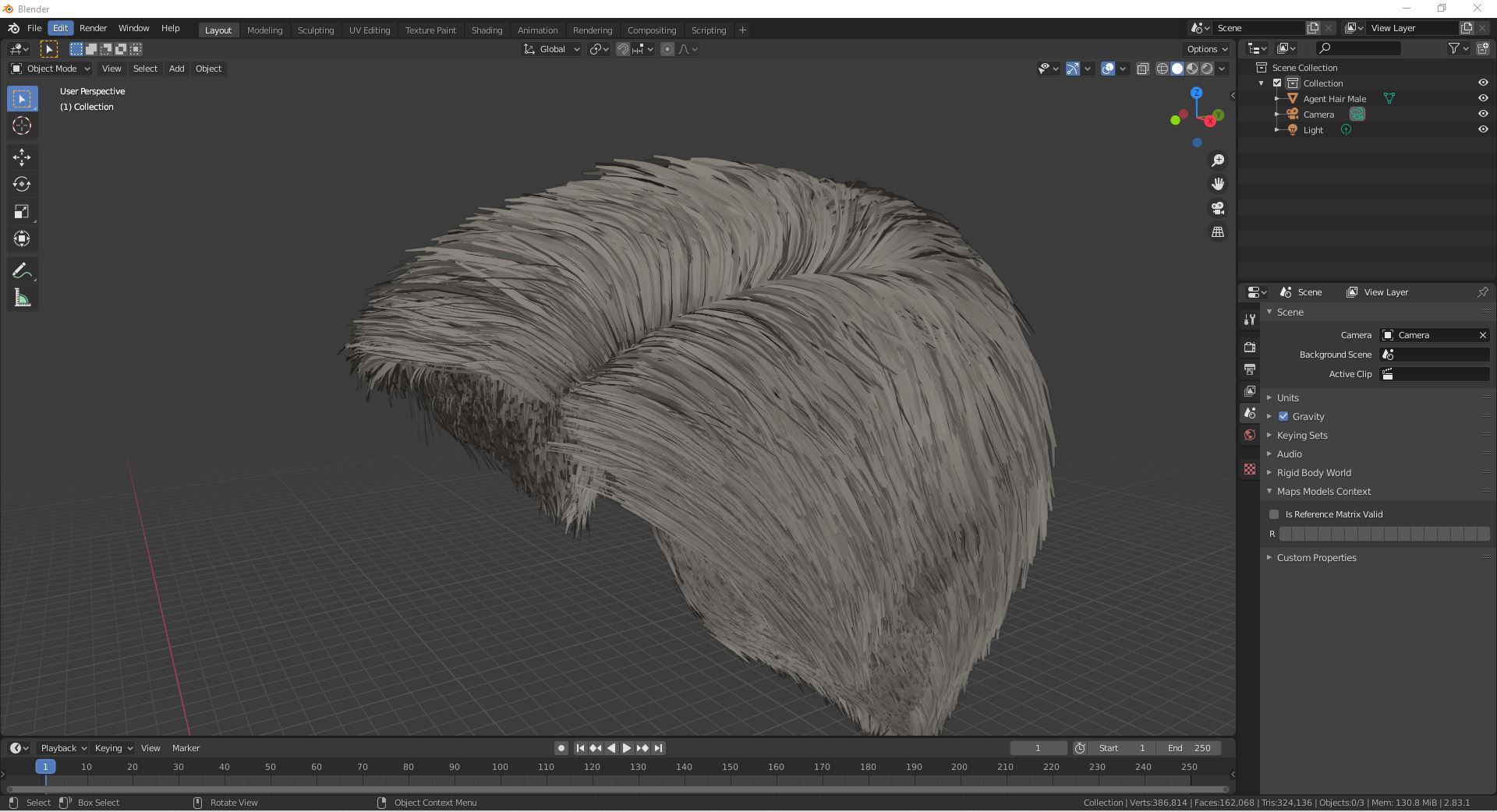Activate the Scale tool
The height and width of the screenshot is (812, 1497).
click(22, 212)
